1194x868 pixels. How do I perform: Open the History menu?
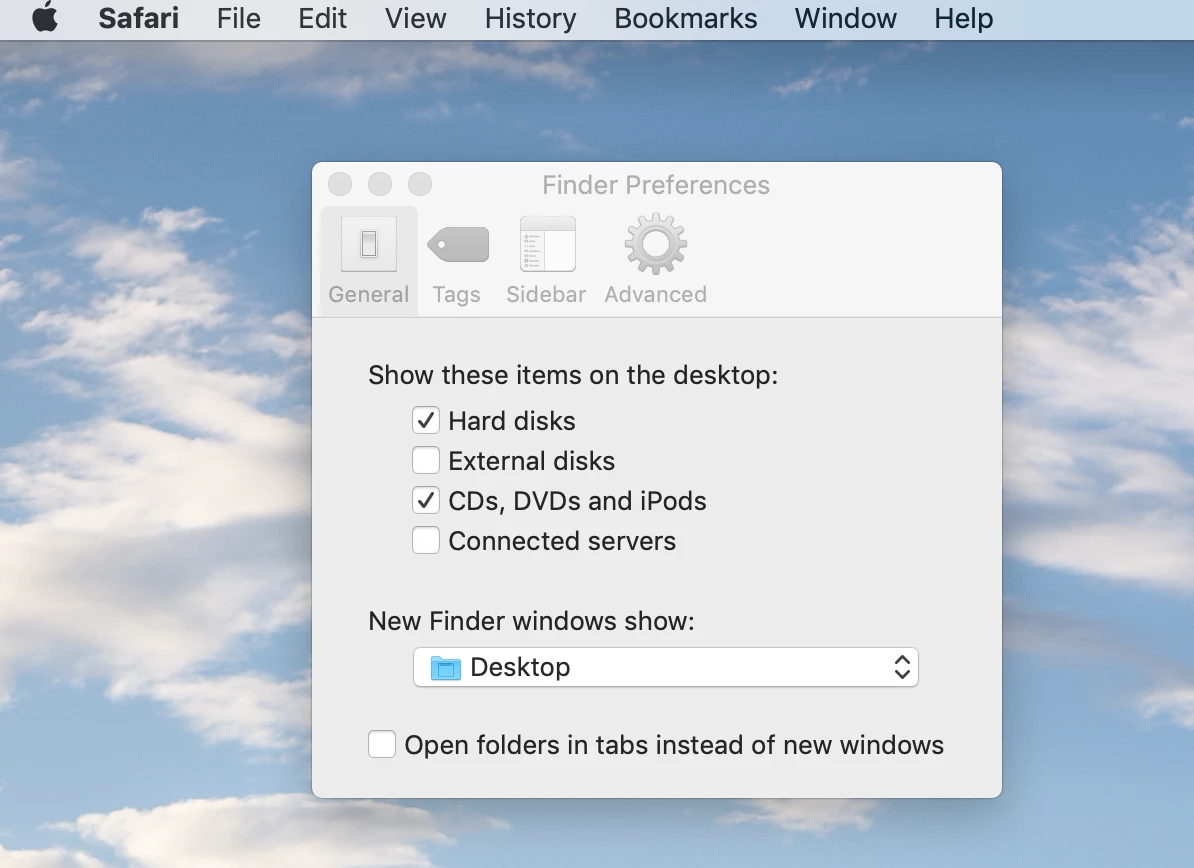pyautogui.click(x=530, y=18)
